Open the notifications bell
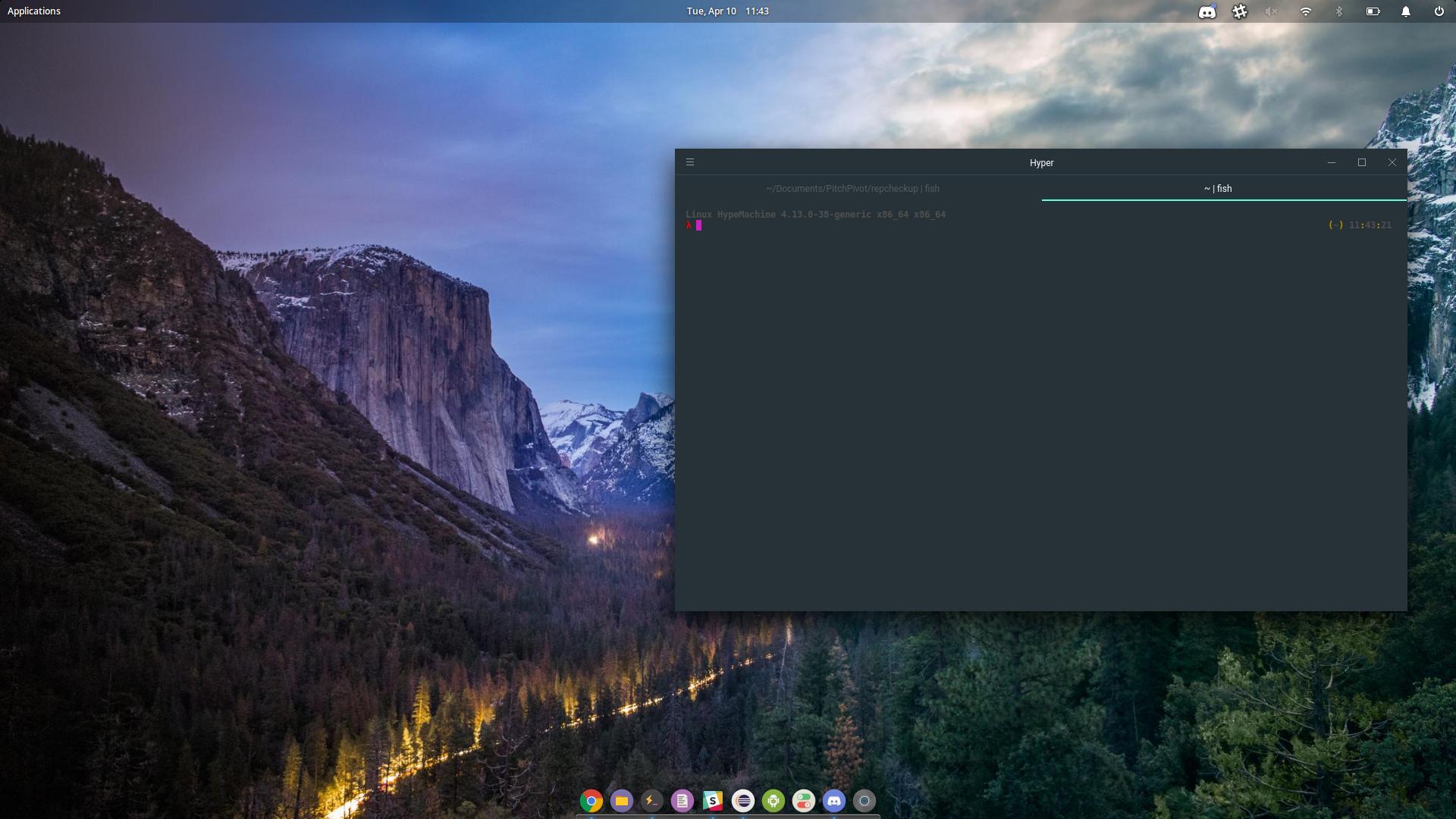Screen dimensions: 1456x819 [x=1405, y=11]
